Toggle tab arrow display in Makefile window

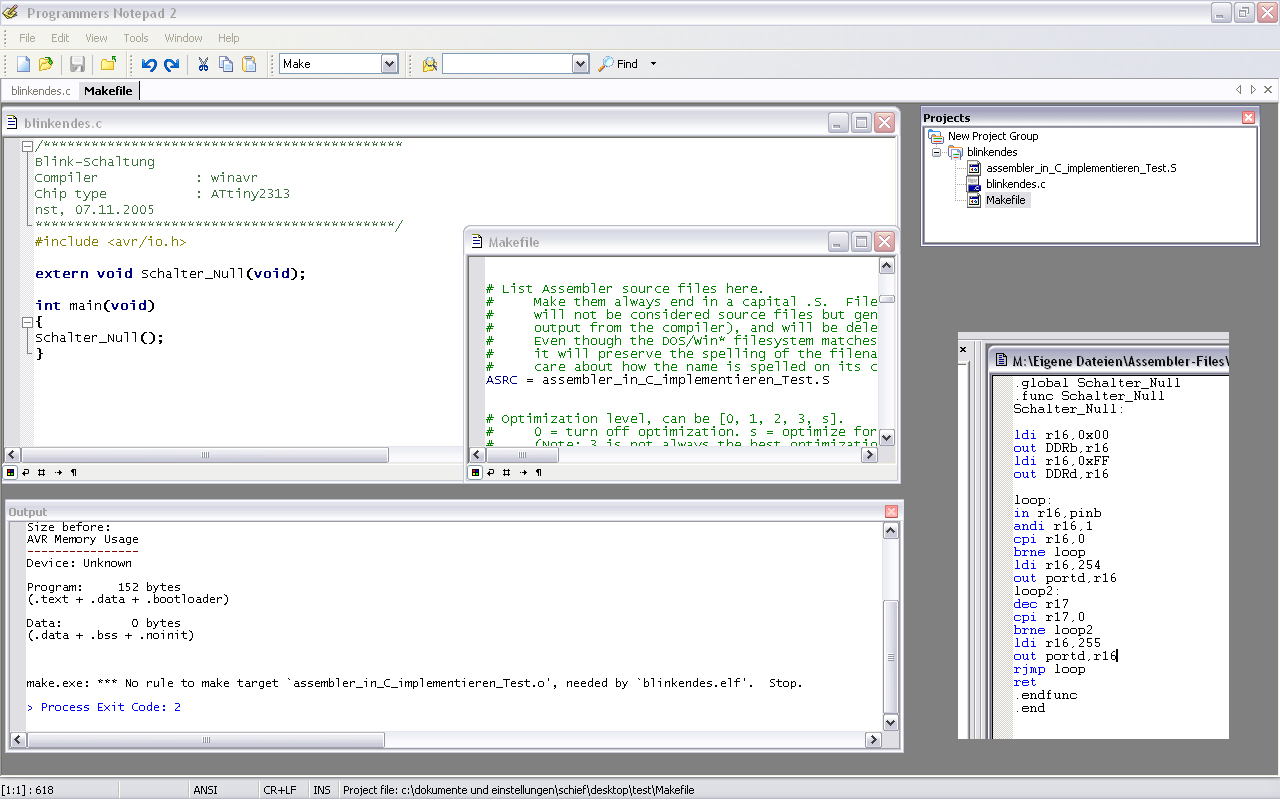pos(523,472)
